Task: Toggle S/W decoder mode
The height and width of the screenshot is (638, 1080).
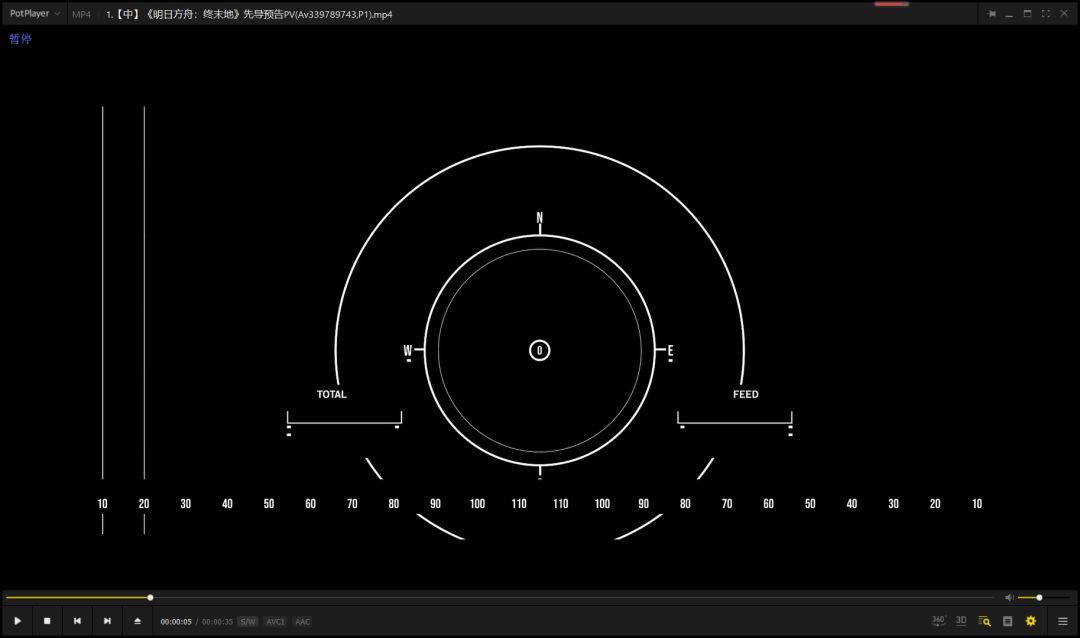Action: (247, 621)
